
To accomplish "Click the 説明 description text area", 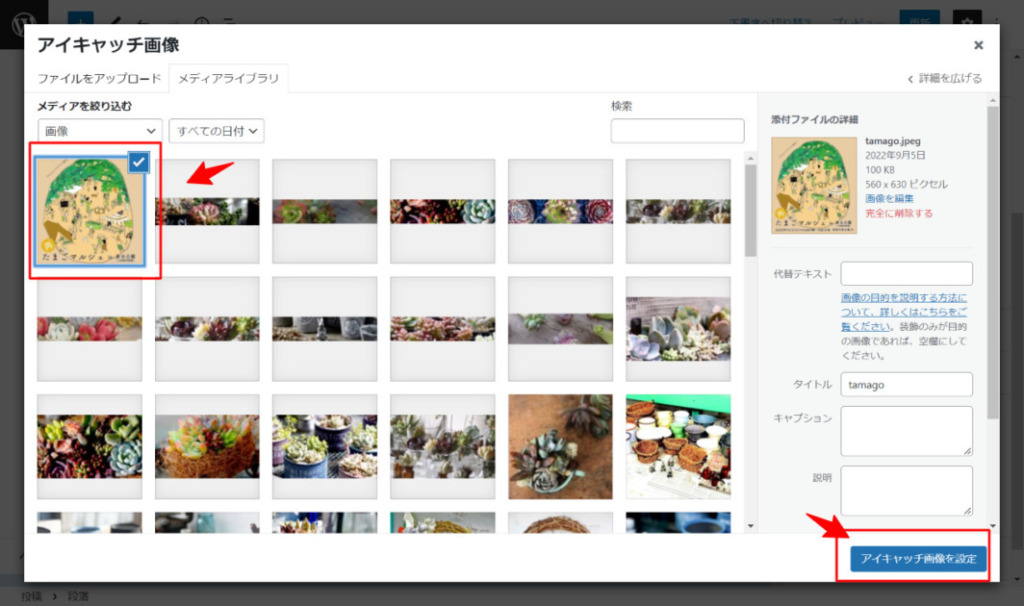I will pos(906,490).
